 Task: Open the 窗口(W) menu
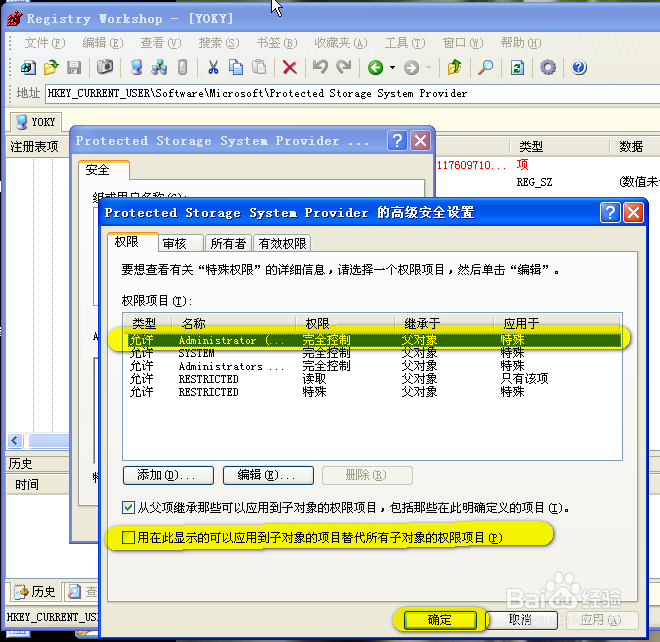click(463, 43)
